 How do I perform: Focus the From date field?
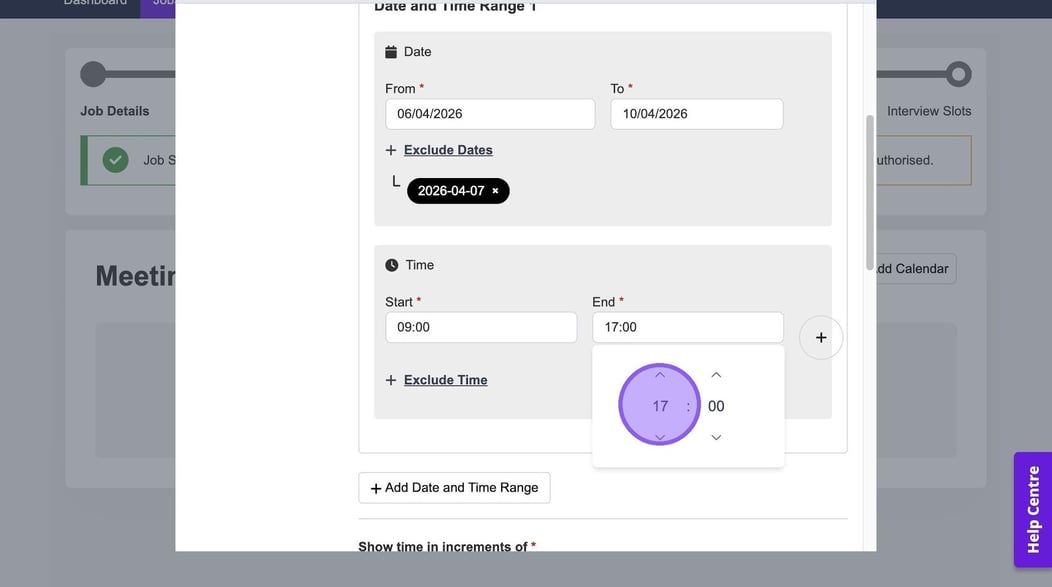490,114
